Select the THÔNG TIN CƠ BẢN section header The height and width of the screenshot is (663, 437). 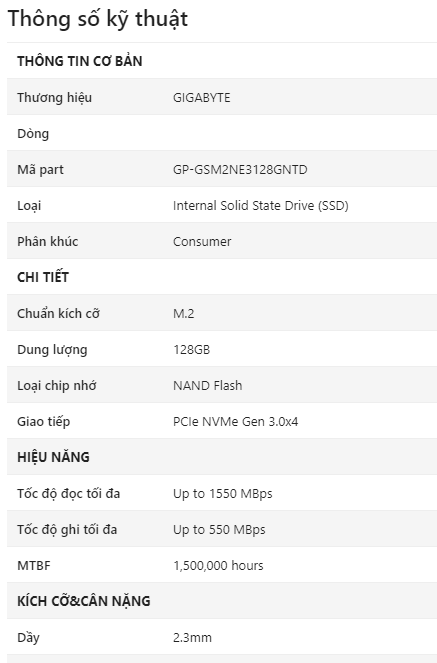[79, 61]
